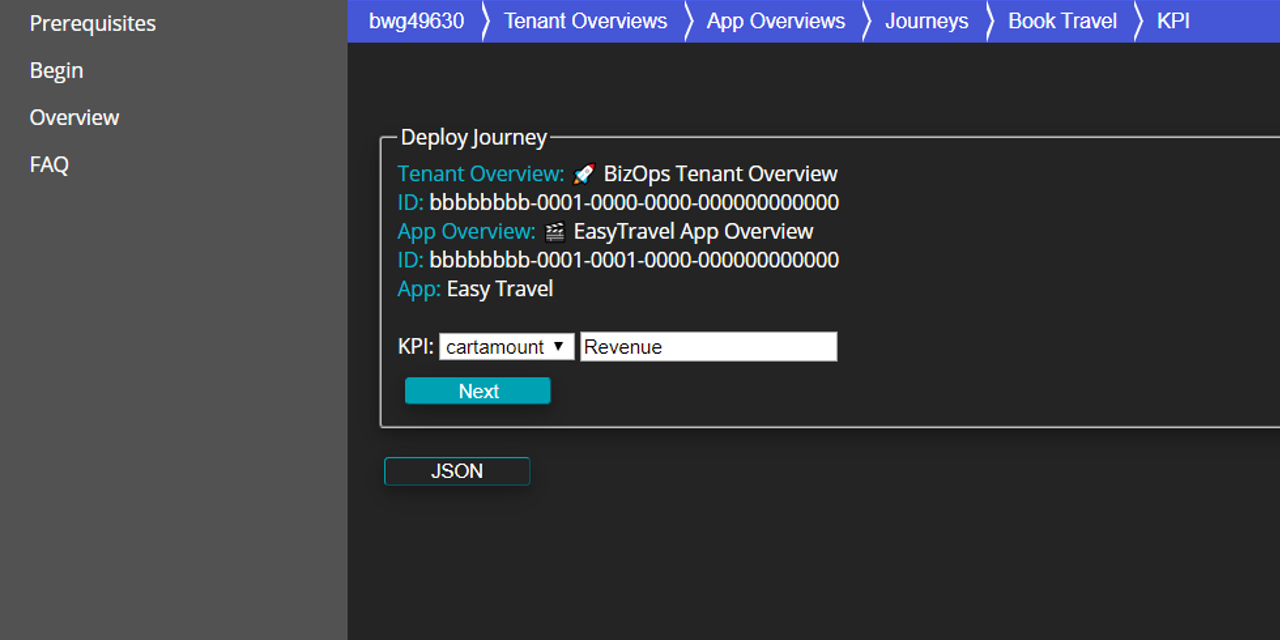Screen dimensions: 1280x640
Task: Click the bwg49630 breadcrumb
Action: (x=416, y=21)
